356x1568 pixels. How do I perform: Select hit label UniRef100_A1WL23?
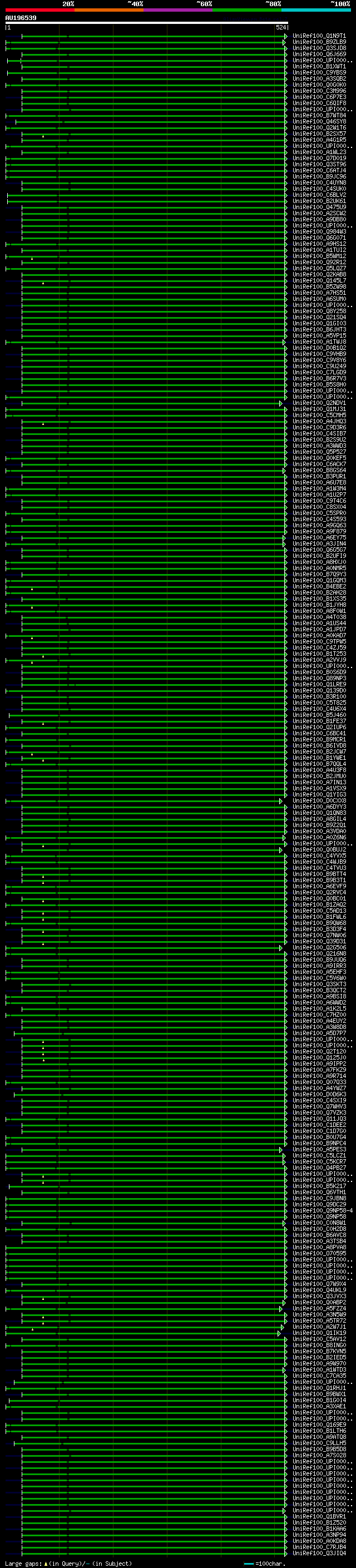pos(319,152)
